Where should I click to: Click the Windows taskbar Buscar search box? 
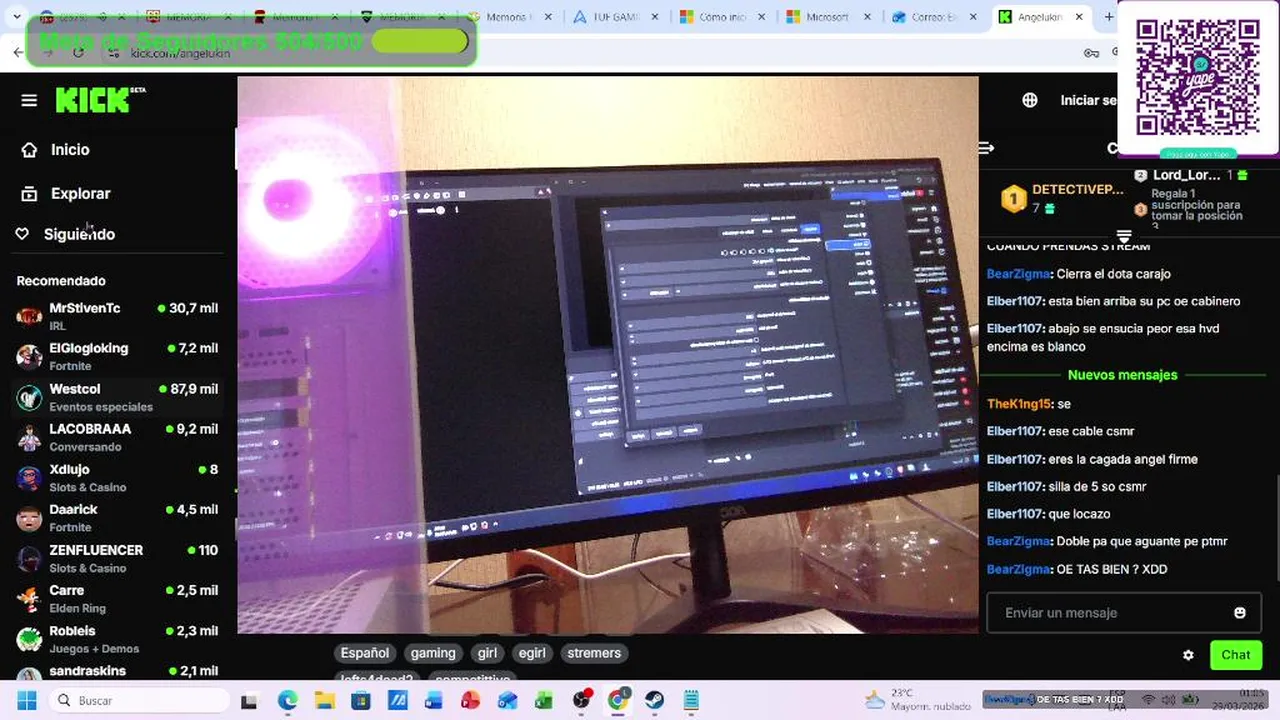pos(138,701)
